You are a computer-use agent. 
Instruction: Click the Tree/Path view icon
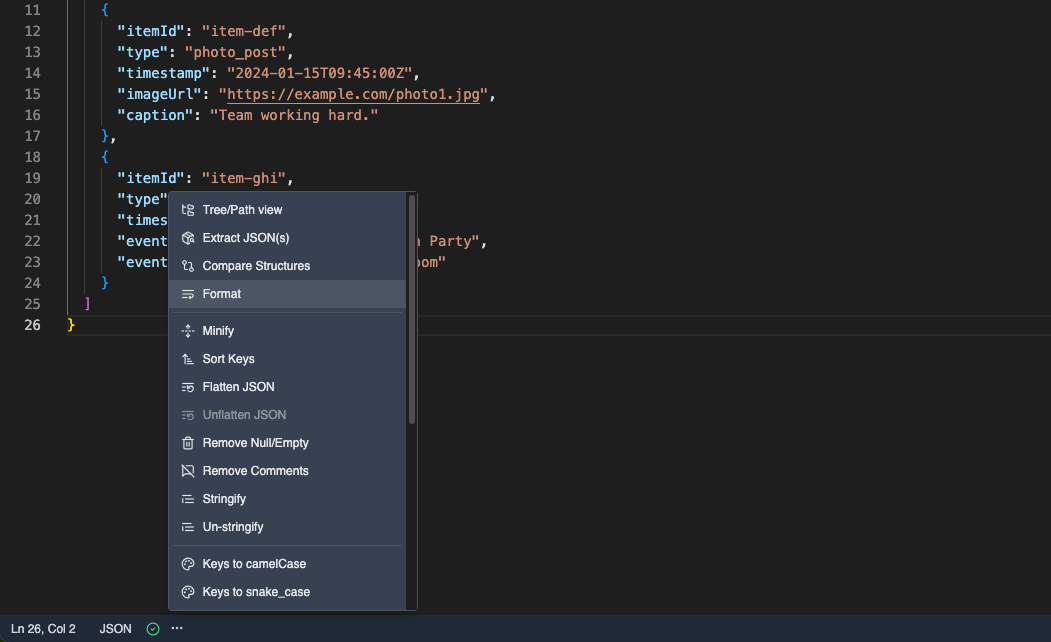188,210
